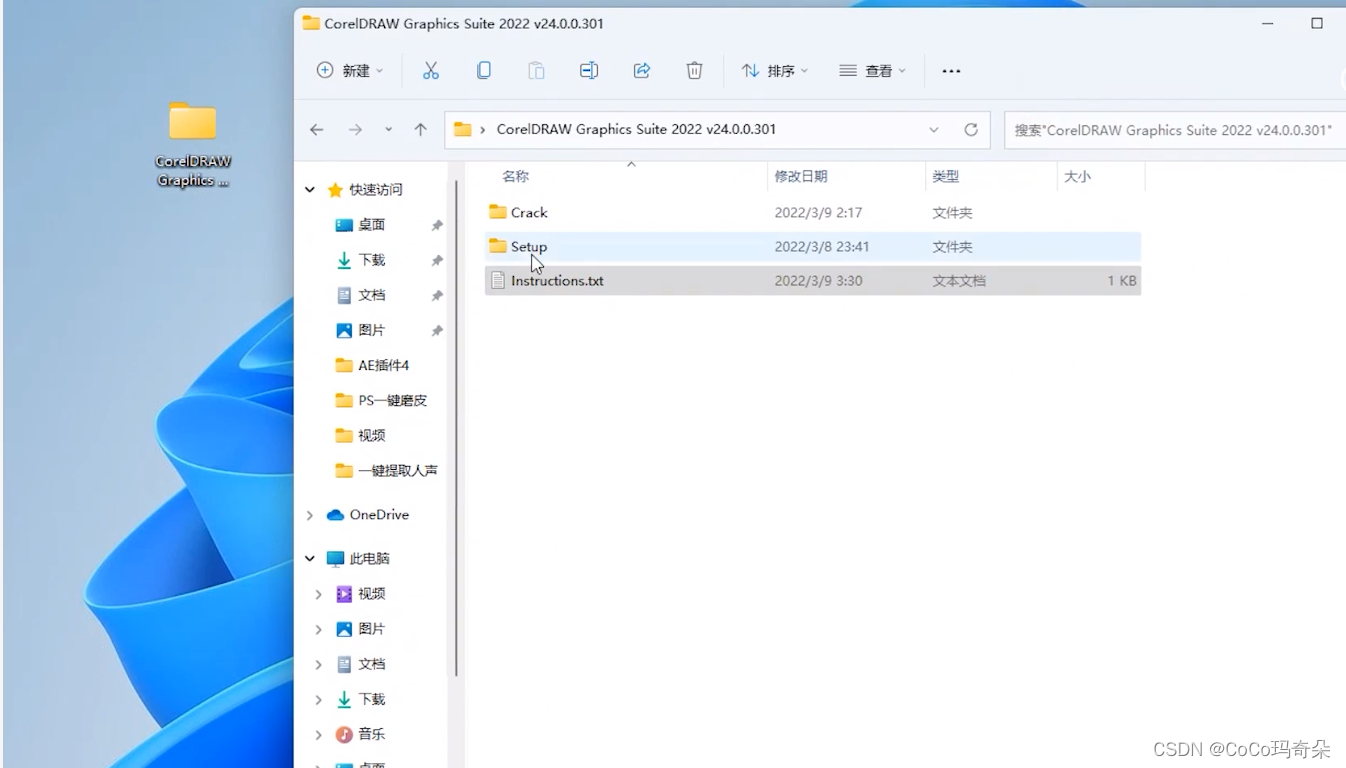The width and height of the screenshot is (1346, 768).
Task: Go forward with the right arrow
Action: pyautogui.click(x=355, y=129)
